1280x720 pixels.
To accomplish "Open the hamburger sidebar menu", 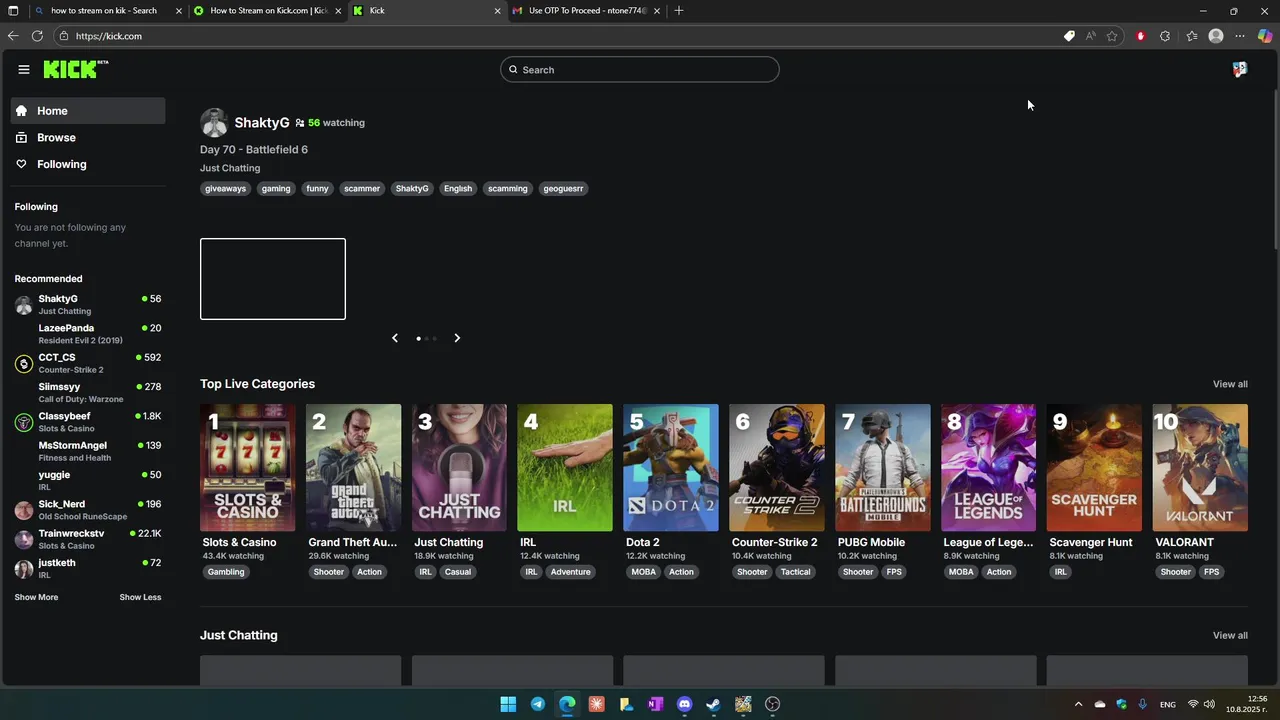I will point(24,69).
